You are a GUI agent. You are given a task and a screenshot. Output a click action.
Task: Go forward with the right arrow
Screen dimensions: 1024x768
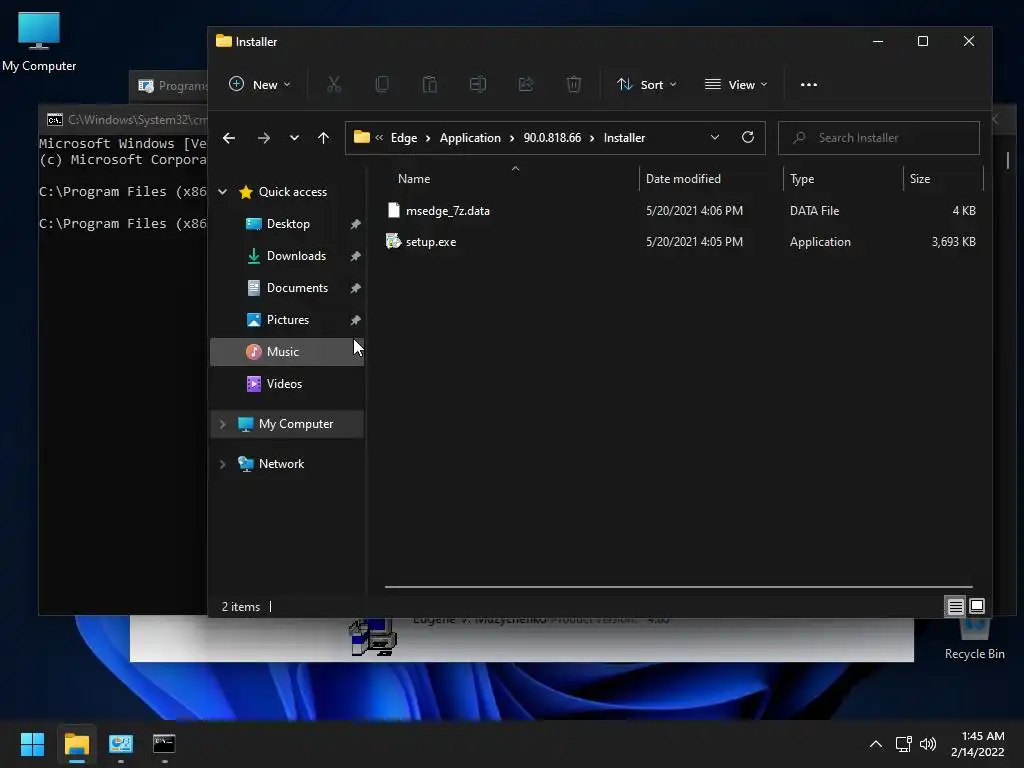pyautogui.click(x=264, y=138)
